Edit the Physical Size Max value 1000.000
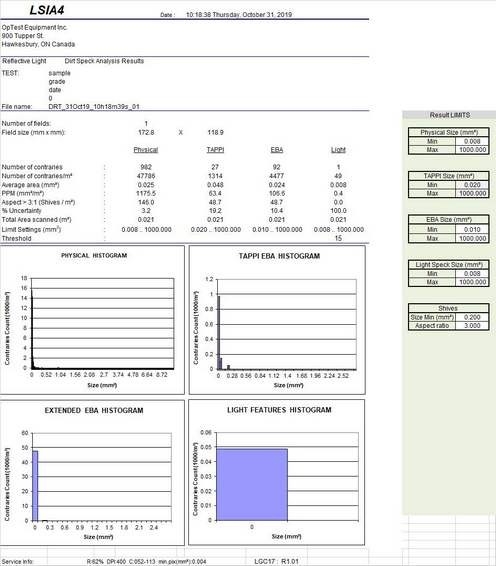 pos(472,150)
